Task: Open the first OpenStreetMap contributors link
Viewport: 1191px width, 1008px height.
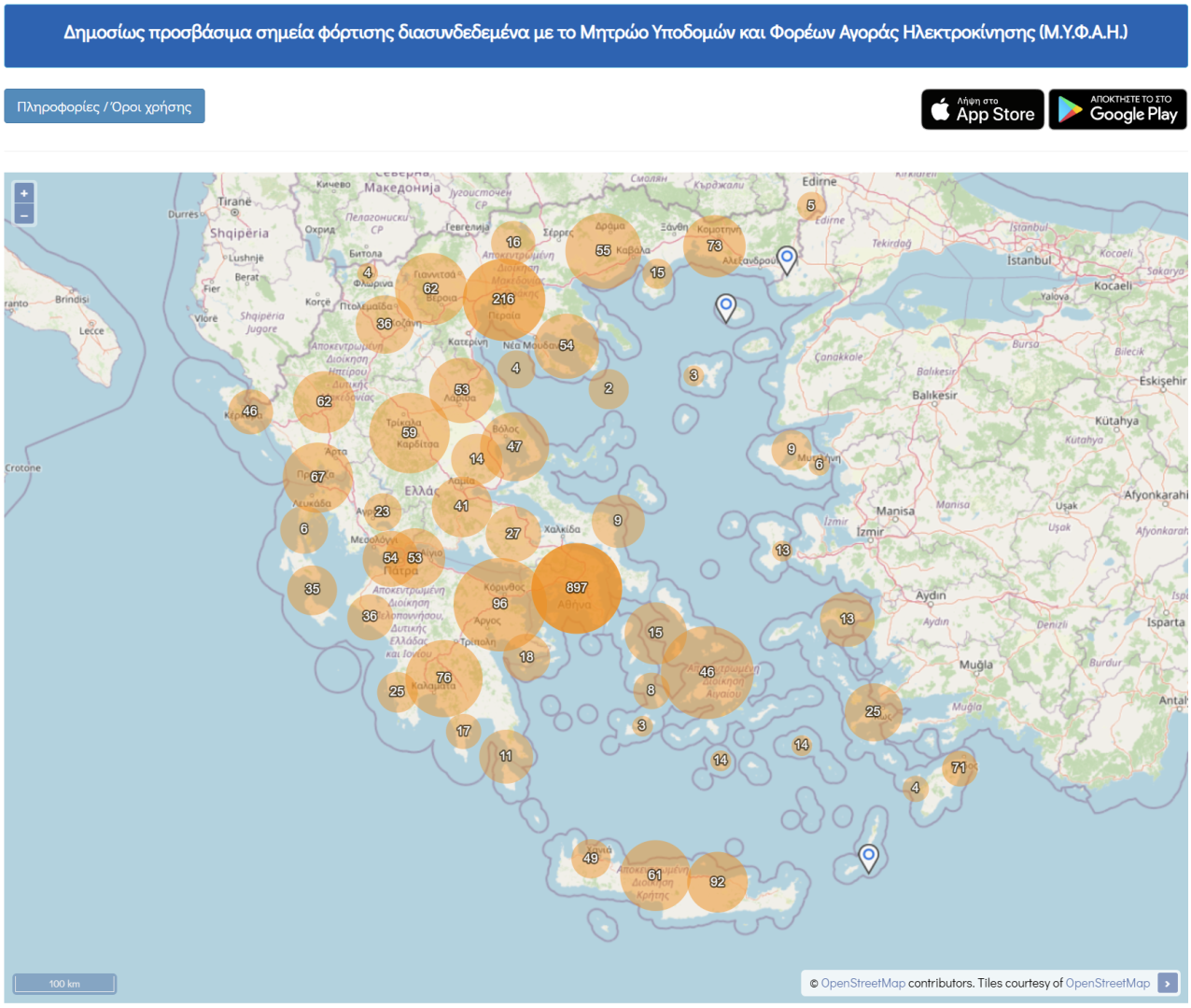Action: click(862, 983)
